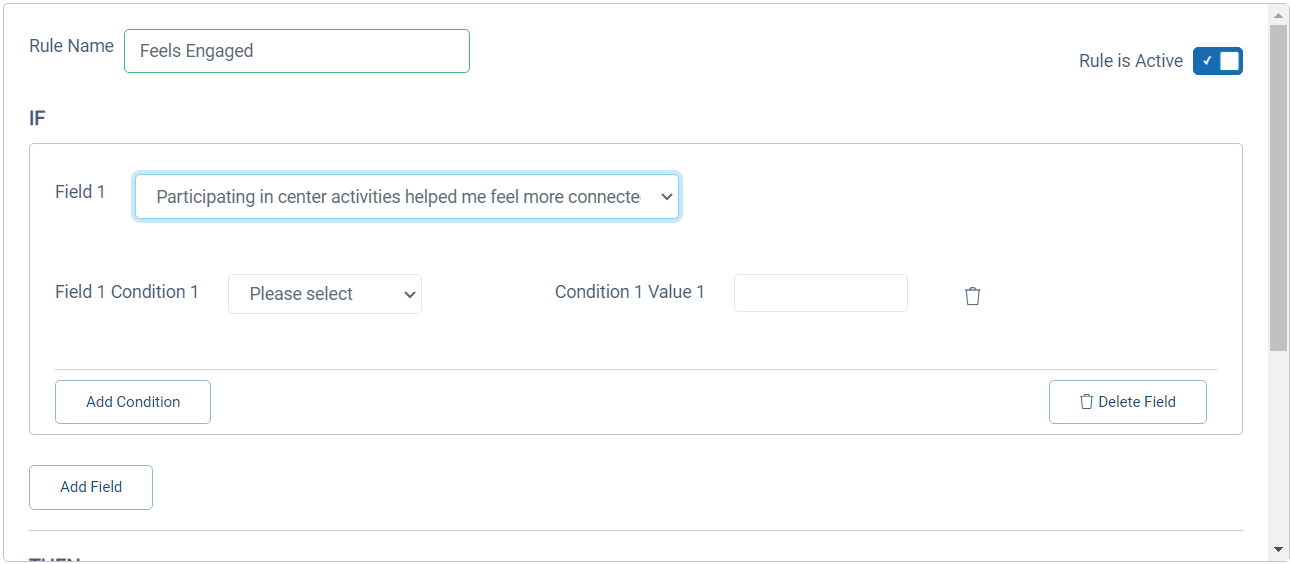Click the Add Condition button

click(x=133, y=402)
